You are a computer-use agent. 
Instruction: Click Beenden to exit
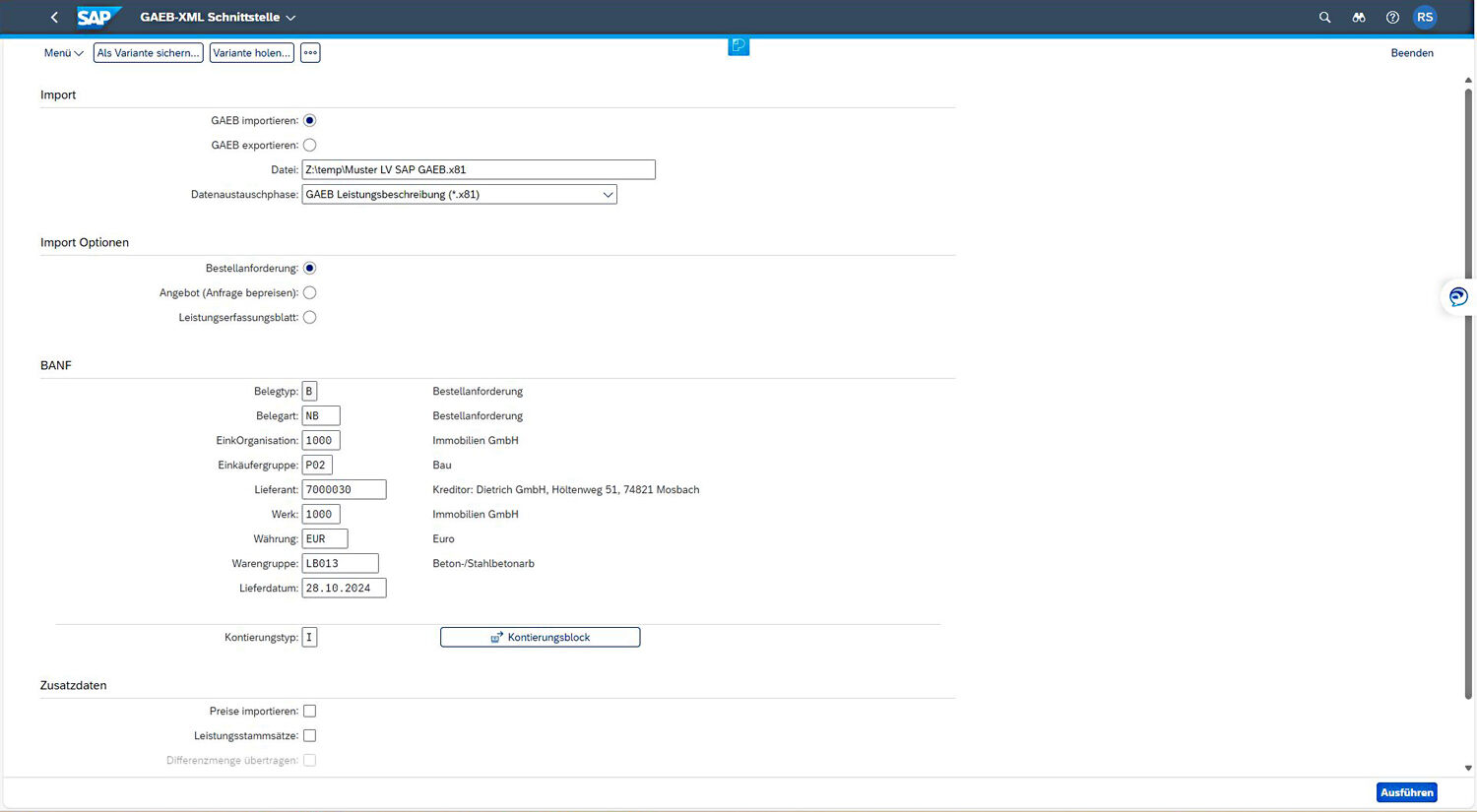click(x=1411, y=53)
